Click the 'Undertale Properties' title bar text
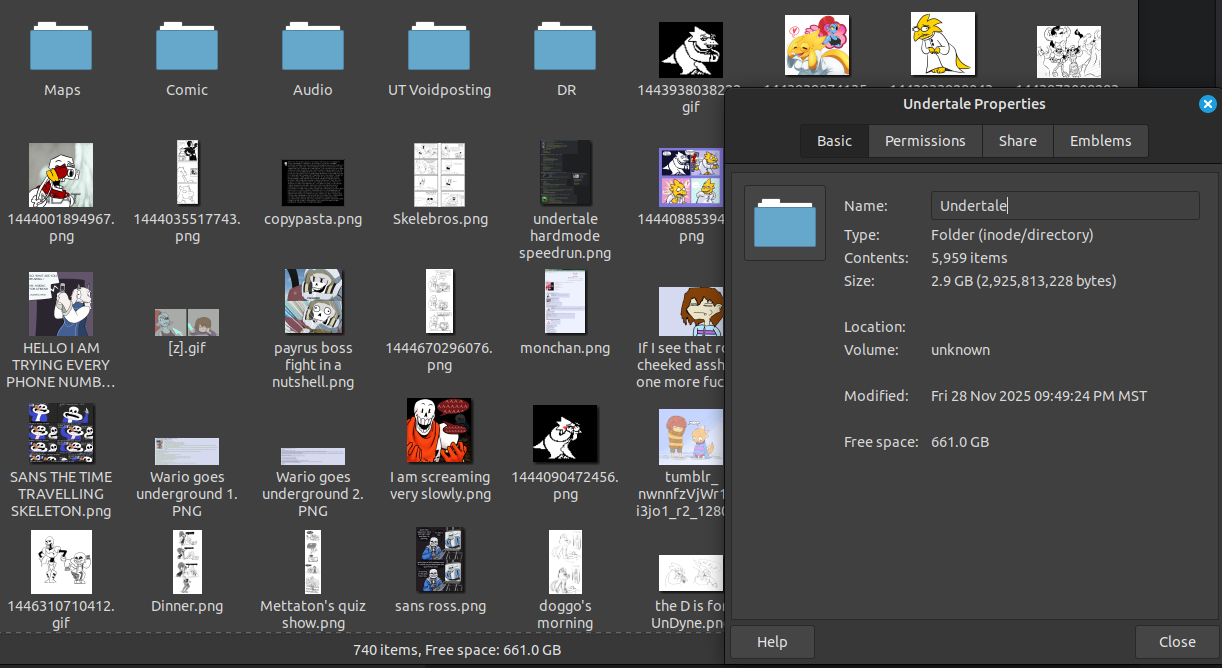 (x=974, y=104)
